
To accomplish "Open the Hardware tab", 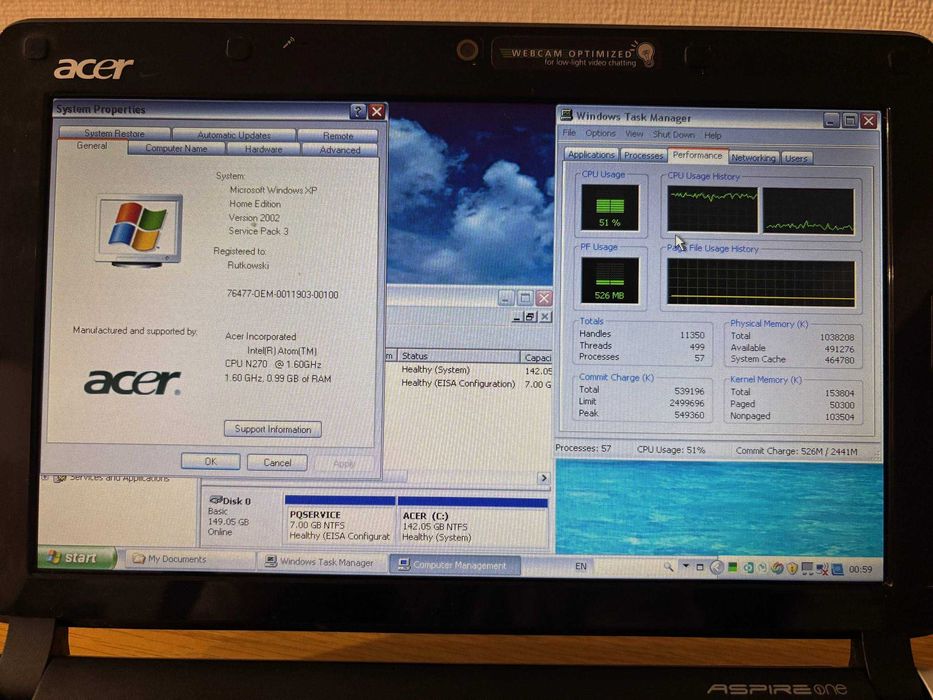I will click(264, 149).
